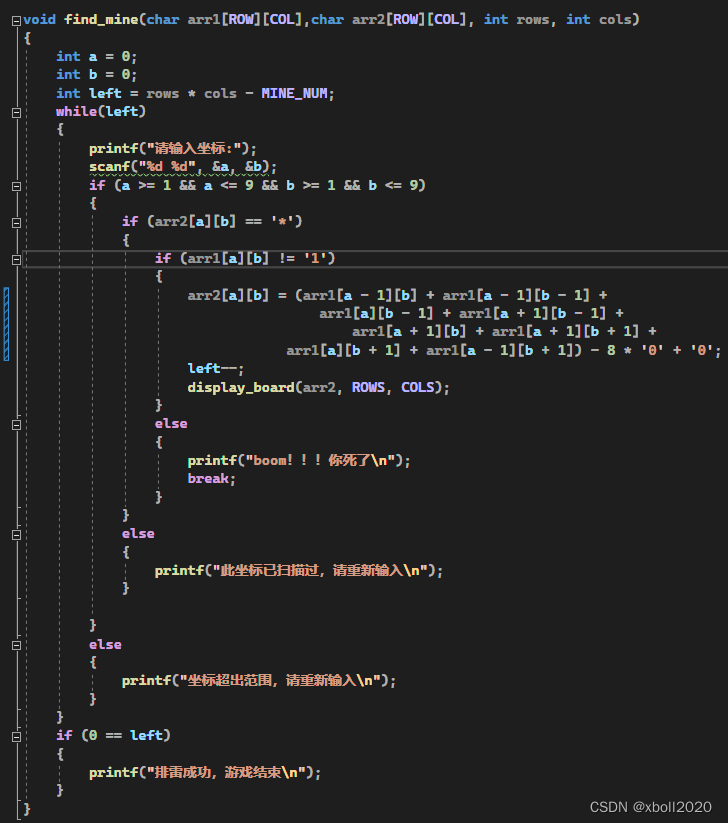This screenshot has height=823, width=728.
Task: Click the printf("请输入坐标:") statement
Action: (173, 149)
